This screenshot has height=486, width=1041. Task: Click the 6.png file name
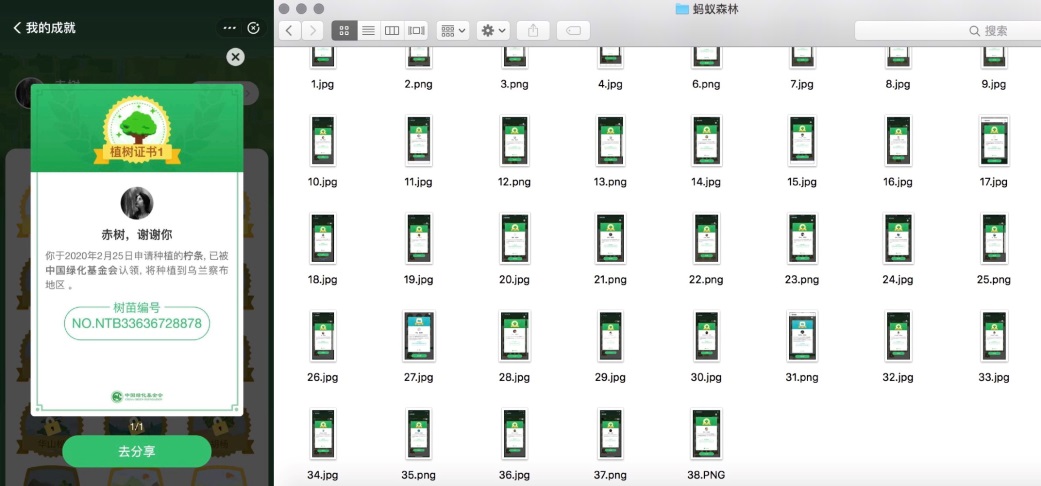(706, 84)
